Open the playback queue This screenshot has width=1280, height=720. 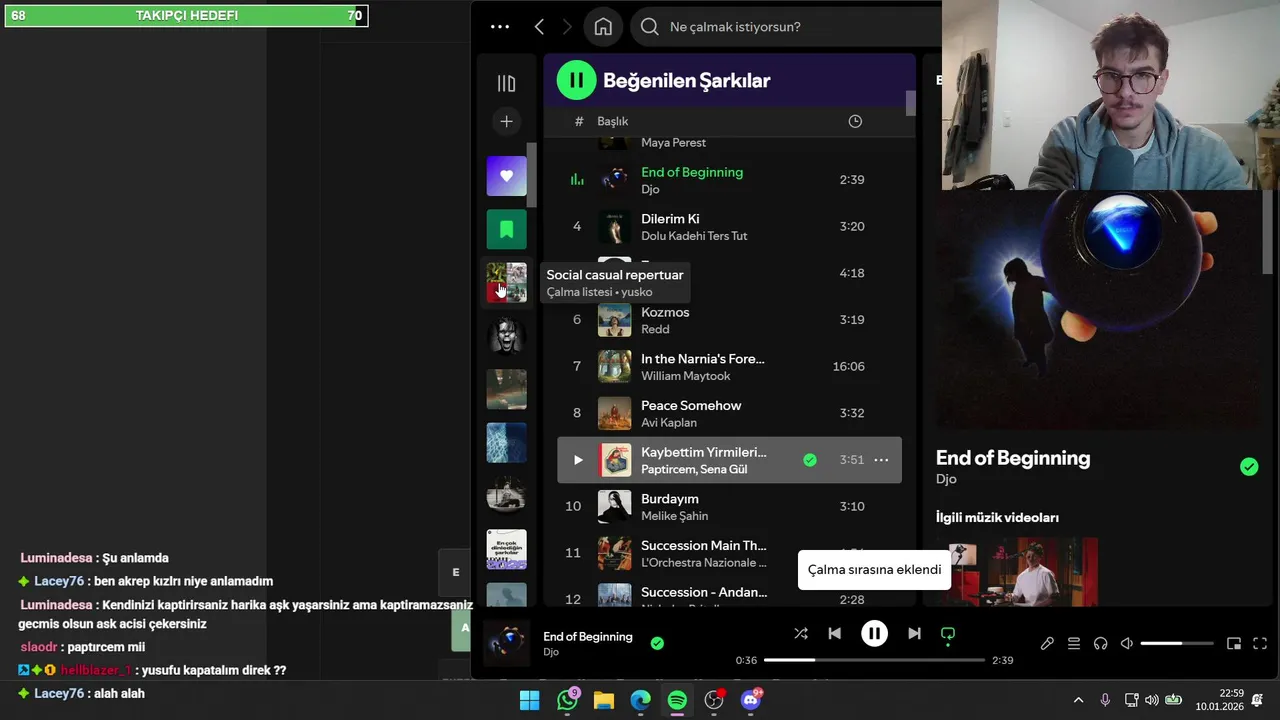tap(1074, 644)
